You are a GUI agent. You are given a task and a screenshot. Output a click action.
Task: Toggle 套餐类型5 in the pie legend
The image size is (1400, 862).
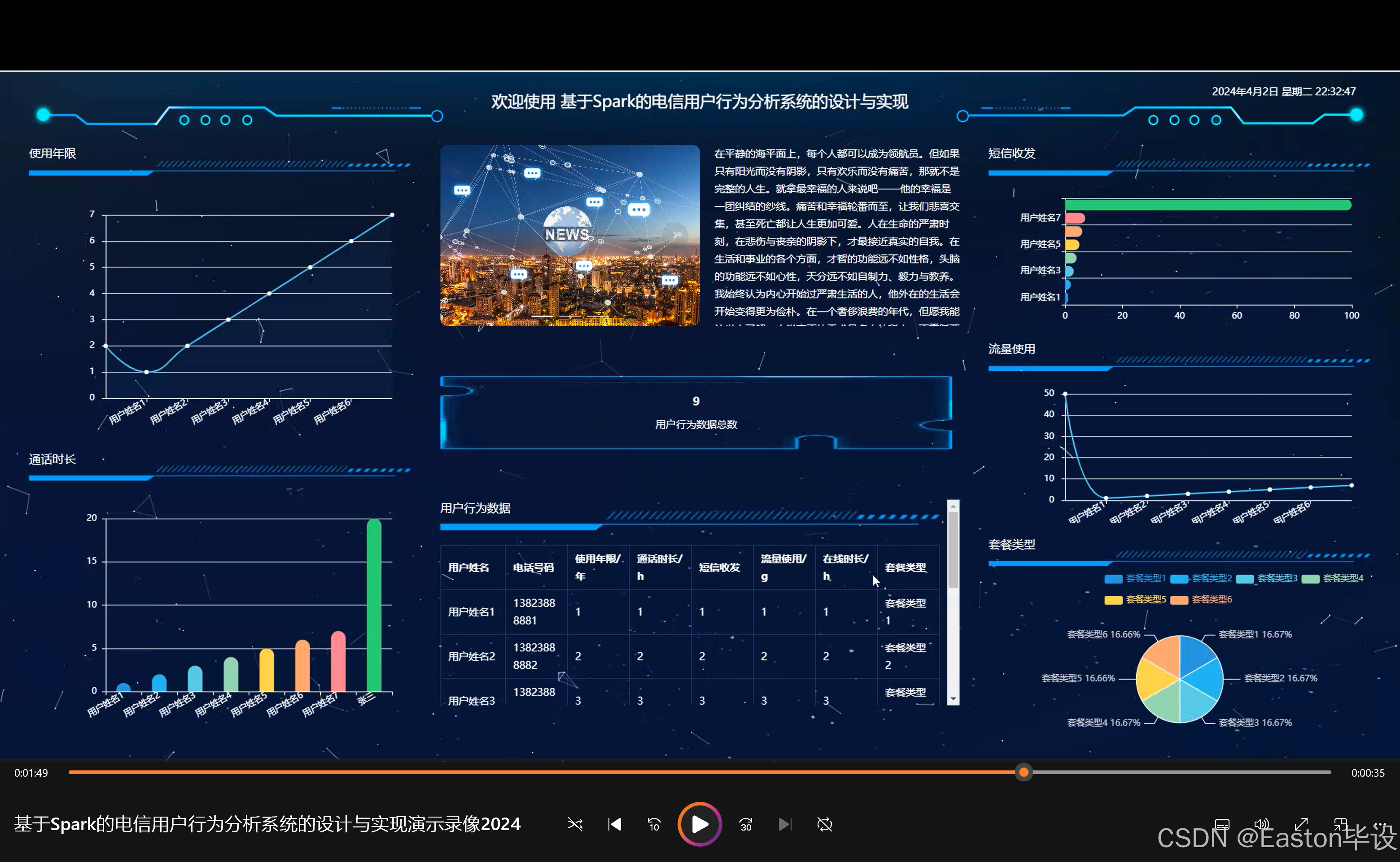click(x=1135, y=599)
